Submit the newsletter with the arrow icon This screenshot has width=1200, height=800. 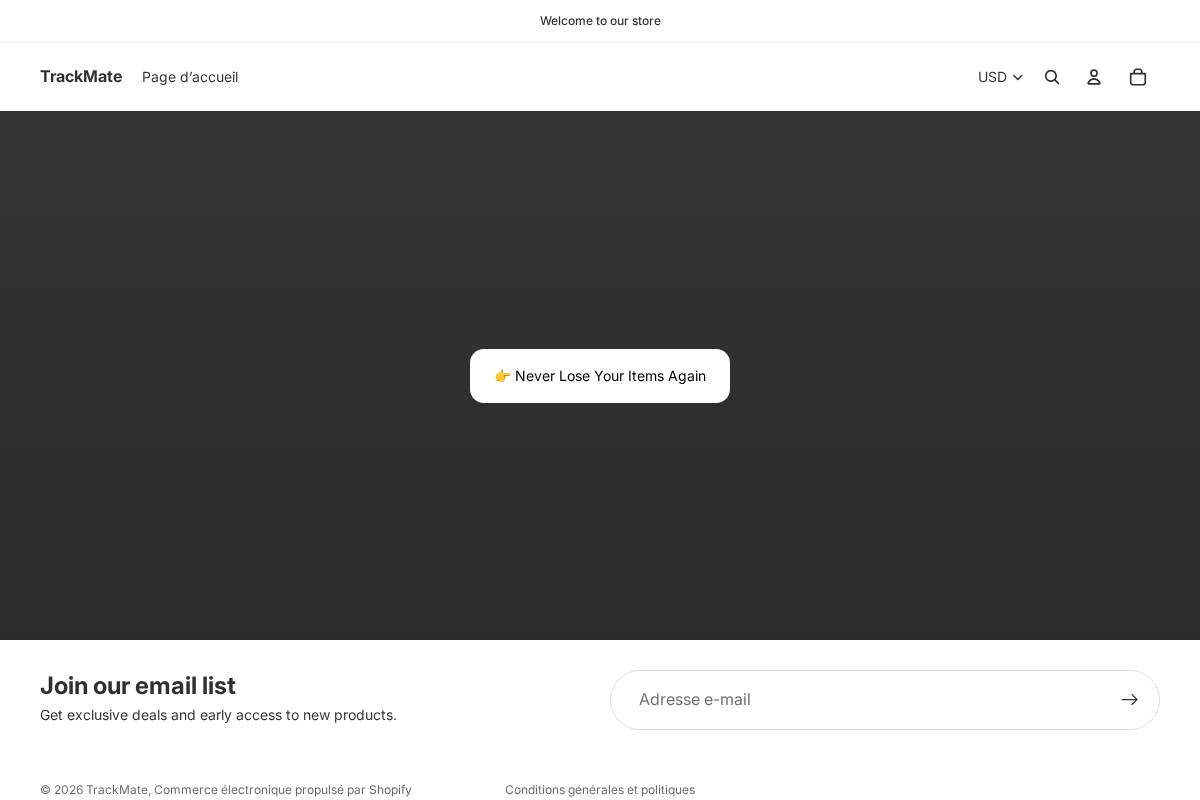1129,700
